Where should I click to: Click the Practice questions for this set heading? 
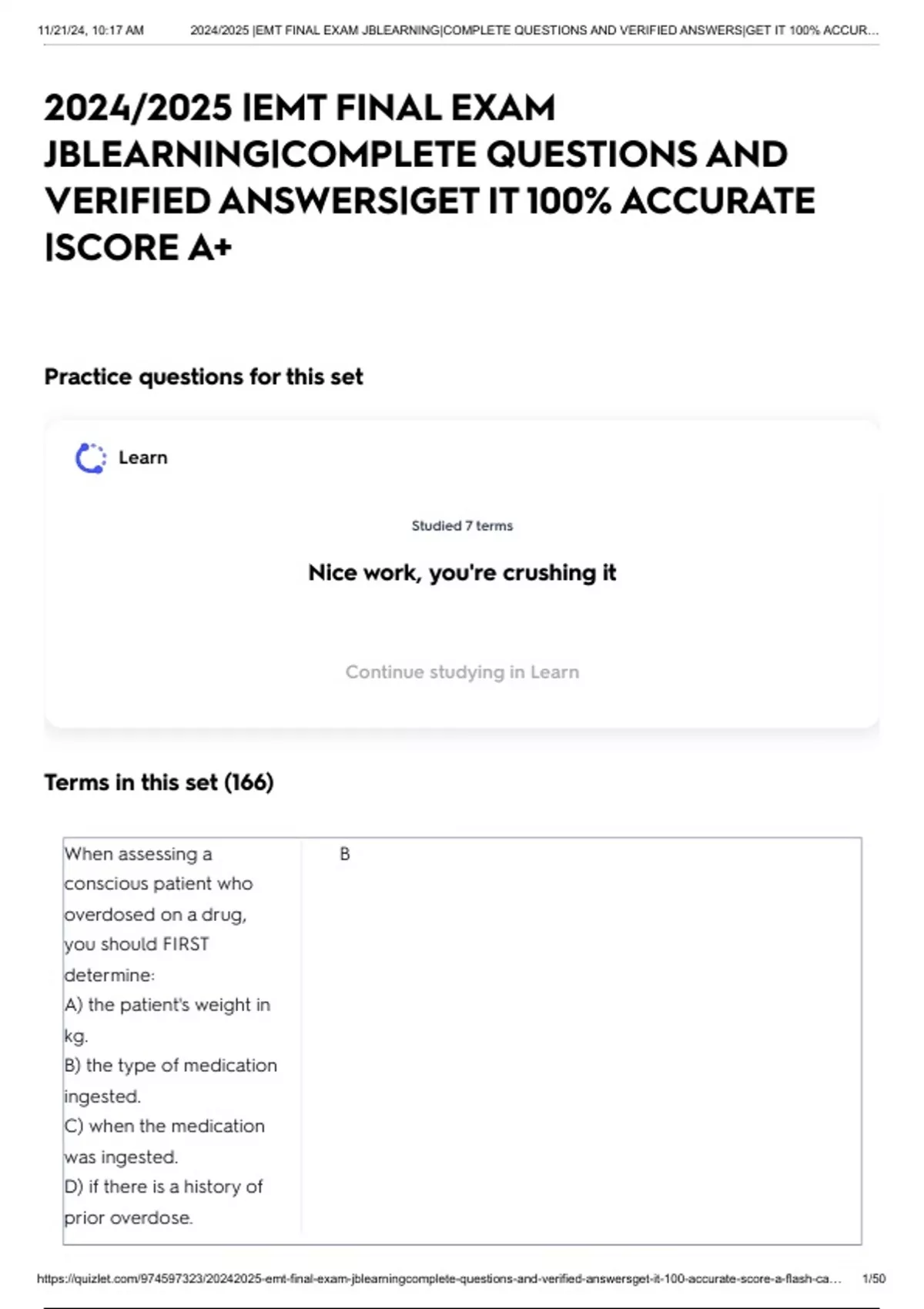click(203, 377)
